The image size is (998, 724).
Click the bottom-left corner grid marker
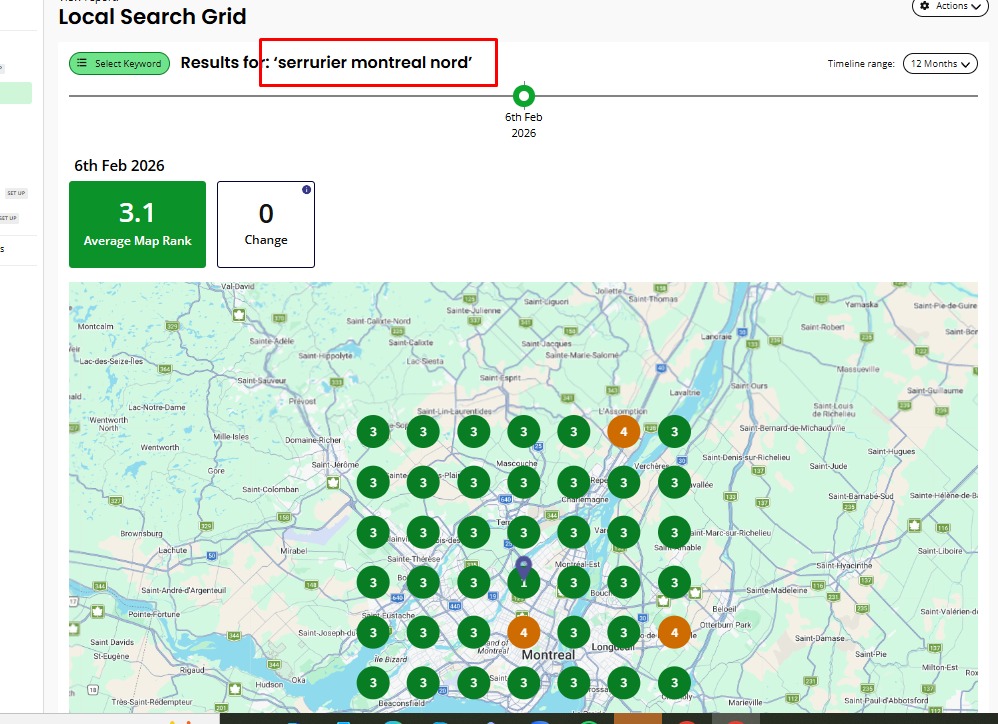click(374, 683)
